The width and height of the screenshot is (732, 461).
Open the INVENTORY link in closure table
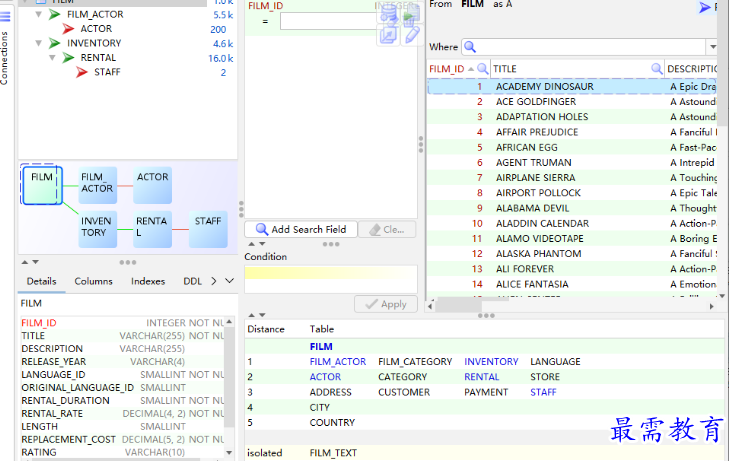click(491, 362)
